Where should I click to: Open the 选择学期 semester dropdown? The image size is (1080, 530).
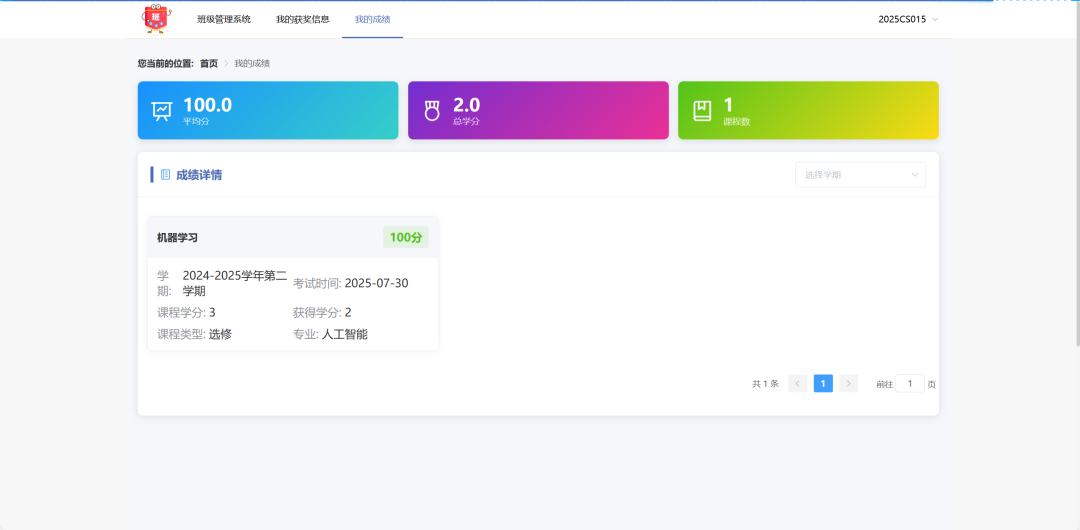pyautogui.click(x=860, y=175)
